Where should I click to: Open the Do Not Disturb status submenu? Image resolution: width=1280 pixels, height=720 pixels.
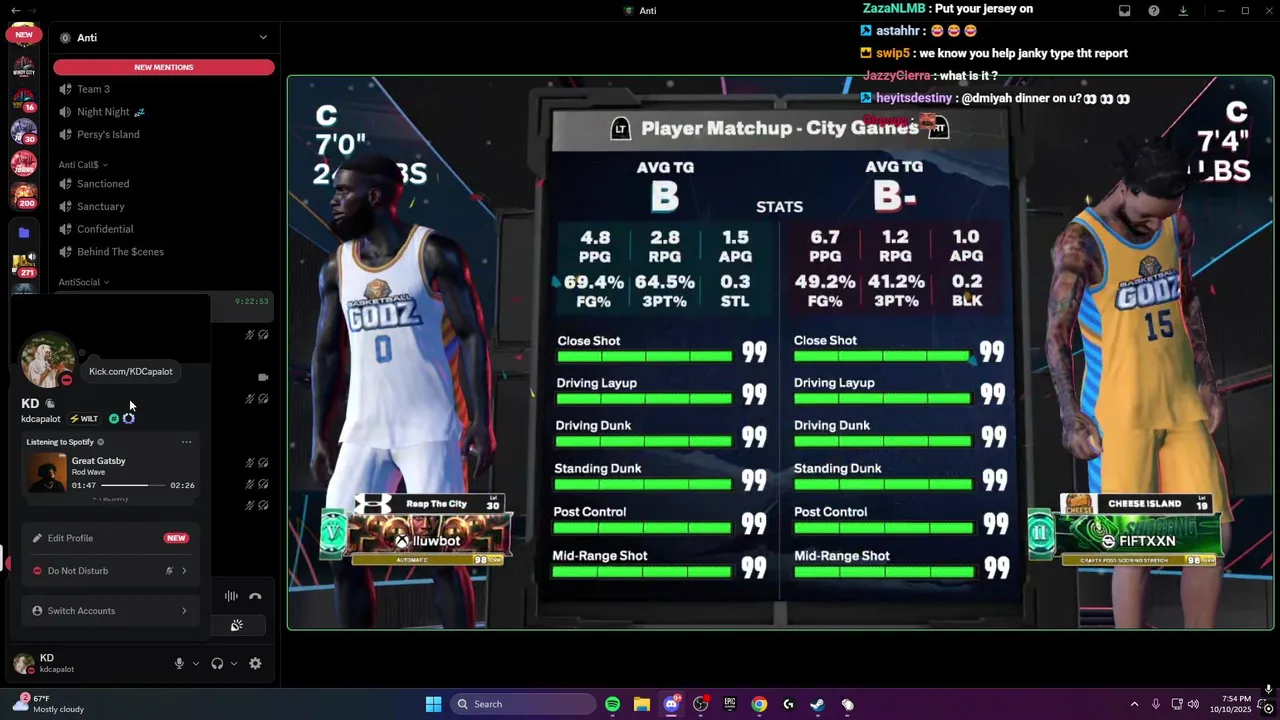(110, 571)
